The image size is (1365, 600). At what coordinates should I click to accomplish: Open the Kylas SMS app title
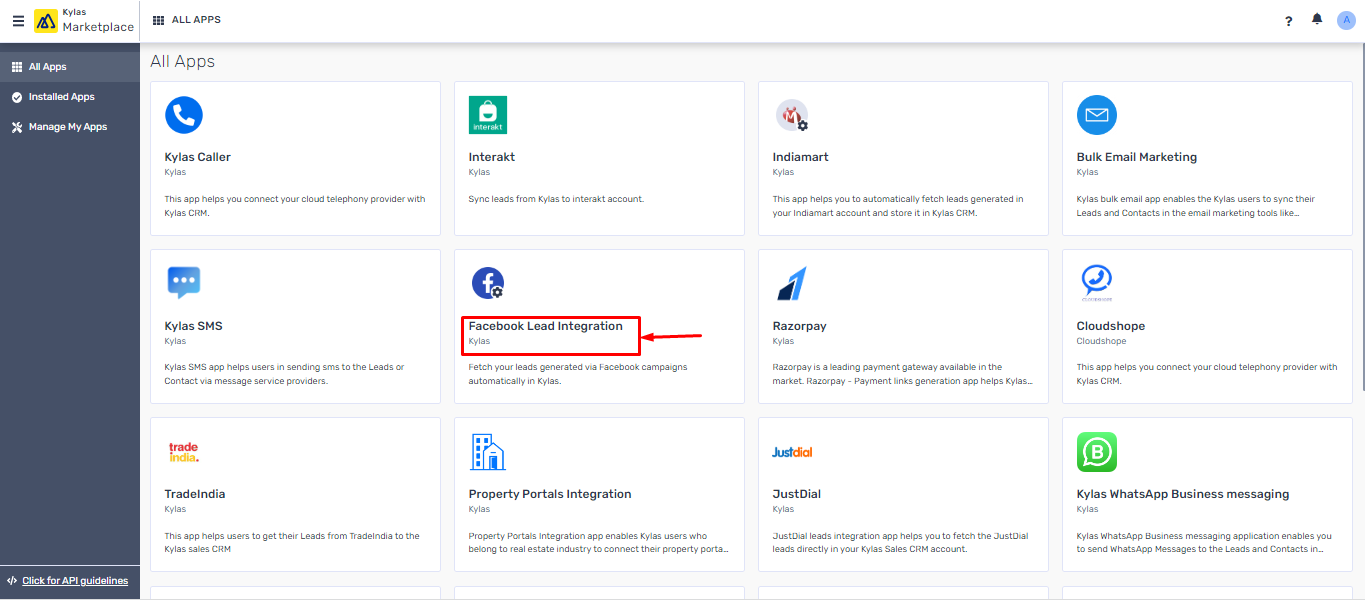[194, 326]
